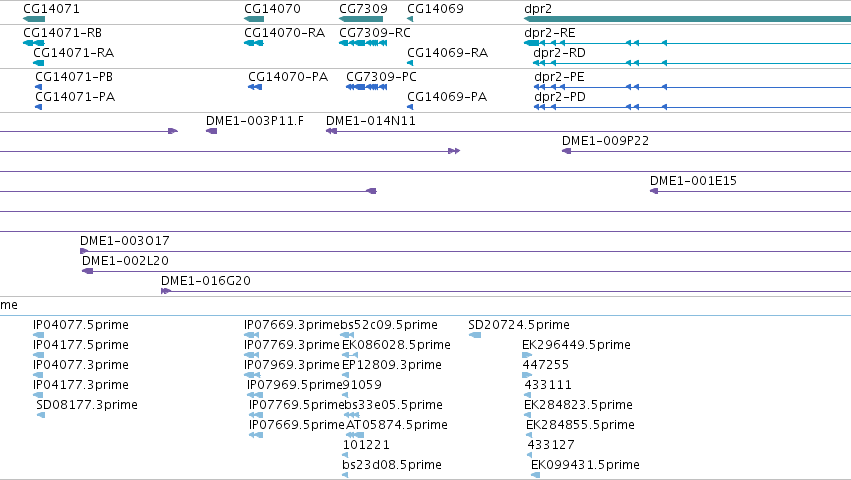
Task: Select the 433111 EST label
Action: click(548, 385)
